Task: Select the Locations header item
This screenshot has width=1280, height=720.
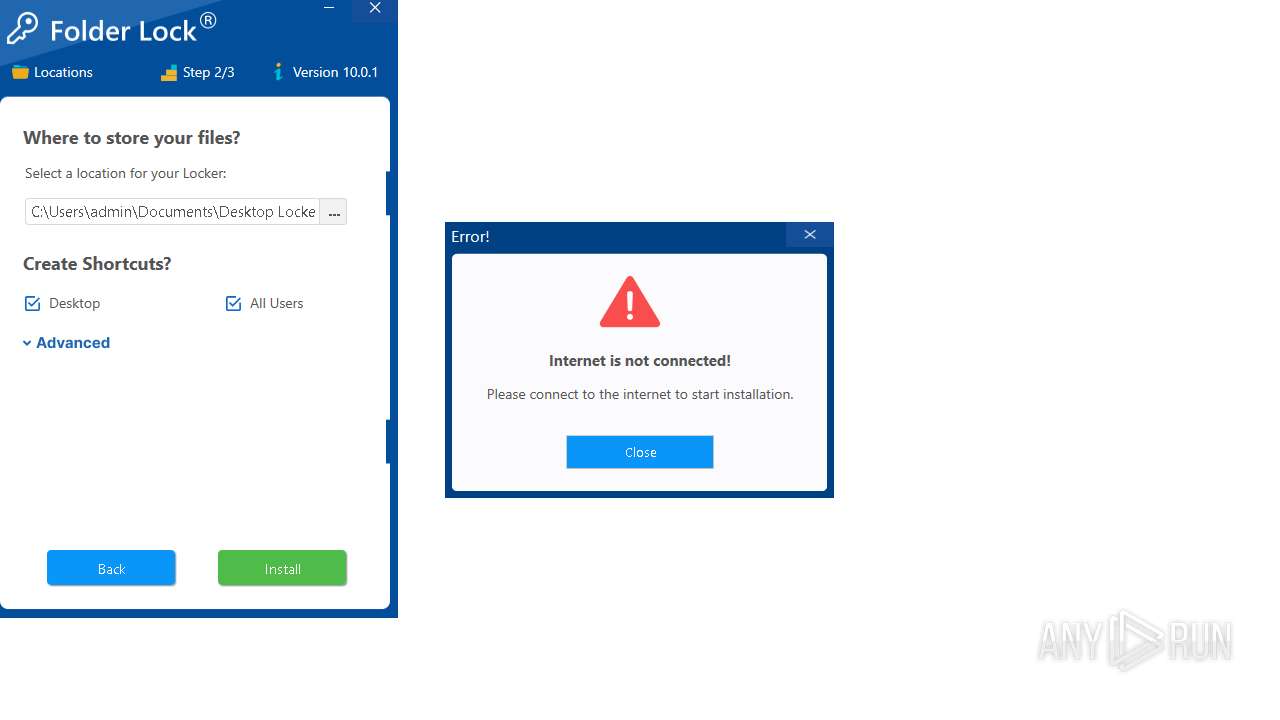Action: point(52,72)
